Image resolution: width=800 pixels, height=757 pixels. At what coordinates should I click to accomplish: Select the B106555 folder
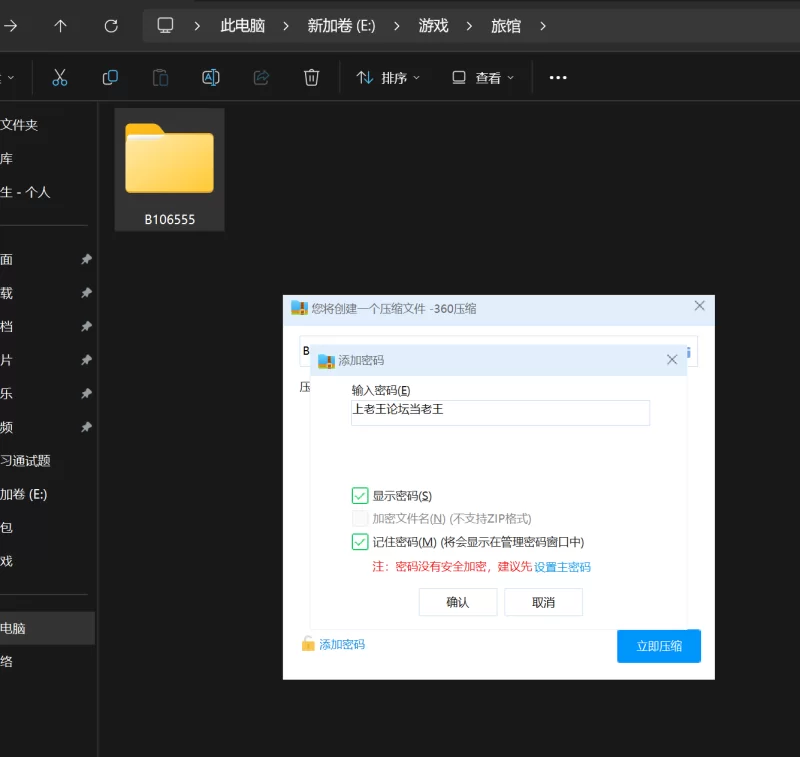(x=169, y=169)
